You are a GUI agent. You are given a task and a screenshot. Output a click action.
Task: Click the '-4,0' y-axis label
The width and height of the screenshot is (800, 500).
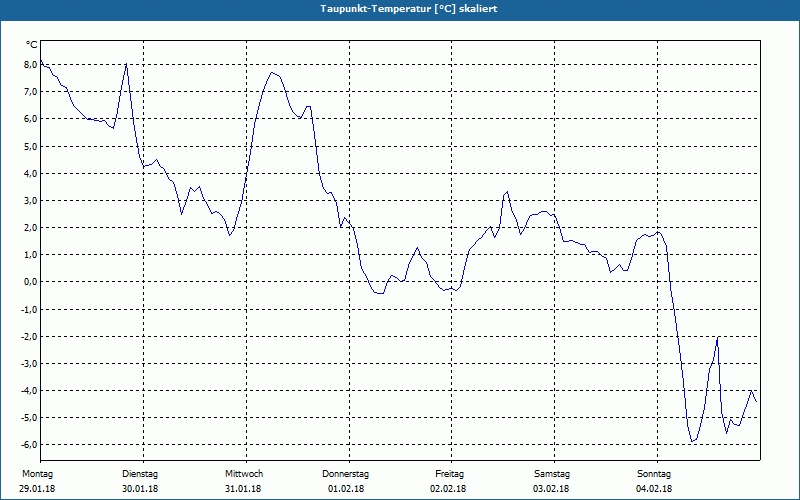(28, 390)
